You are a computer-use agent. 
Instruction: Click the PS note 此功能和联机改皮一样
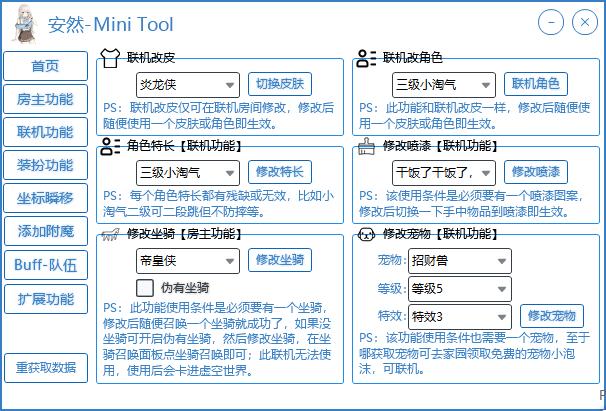(475, 116)
